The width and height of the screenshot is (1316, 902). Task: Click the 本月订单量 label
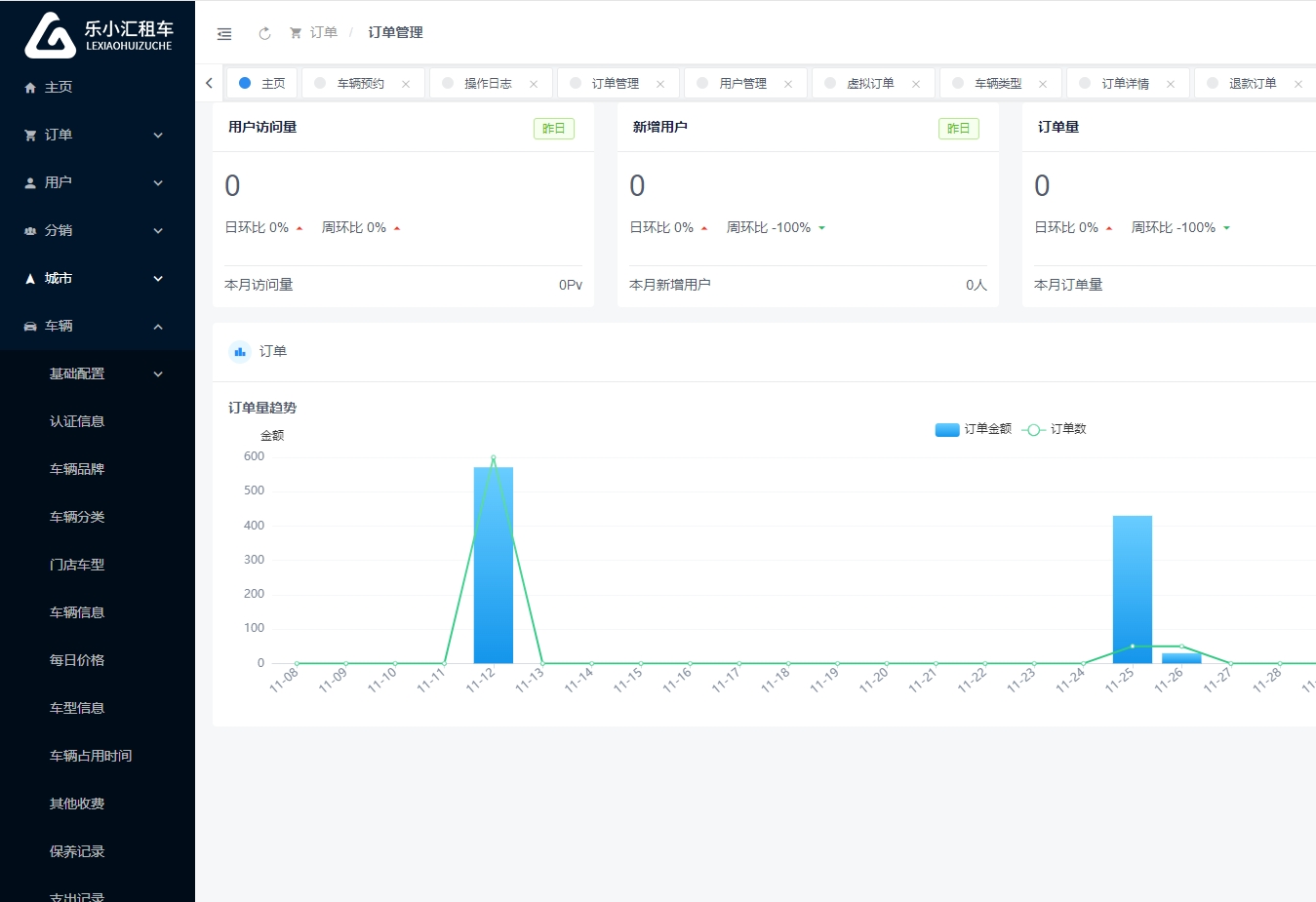tap(1068, 285)
